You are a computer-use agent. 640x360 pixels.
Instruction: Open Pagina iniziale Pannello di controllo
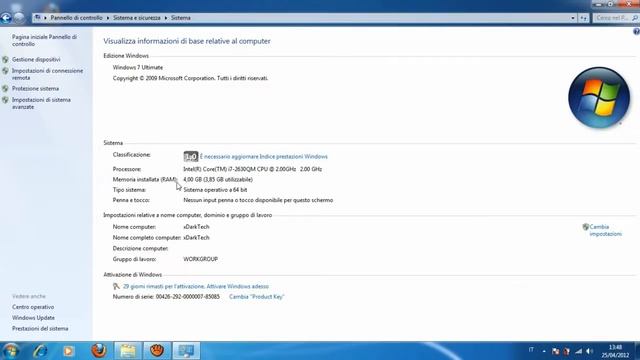pyautogui.click(x=44, y=40)
